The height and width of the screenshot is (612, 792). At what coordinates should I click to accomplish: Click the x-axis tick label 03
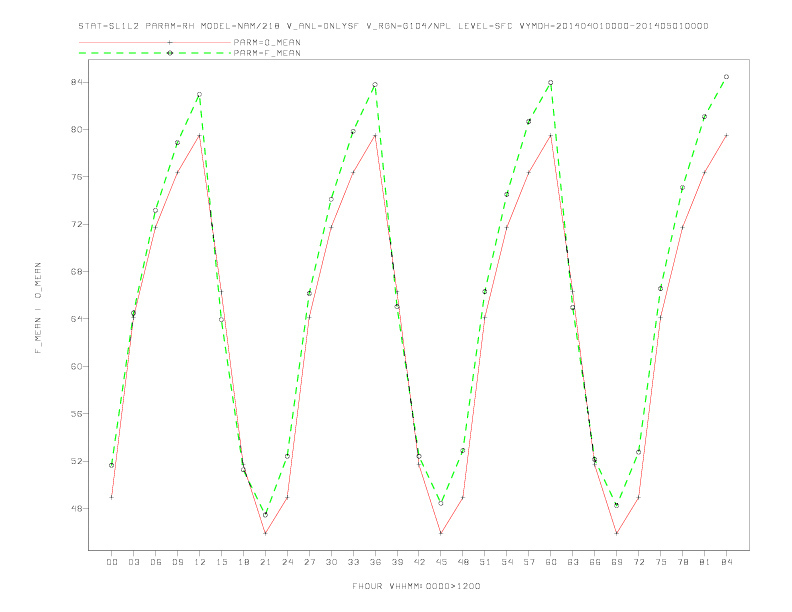(x=133, y=562)
